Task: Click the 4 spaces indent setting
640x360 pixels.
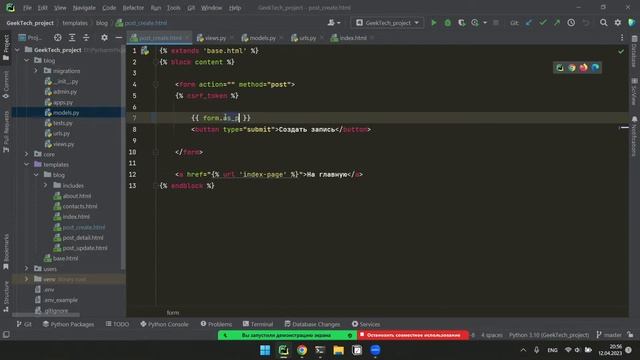Action: point(491,335)
